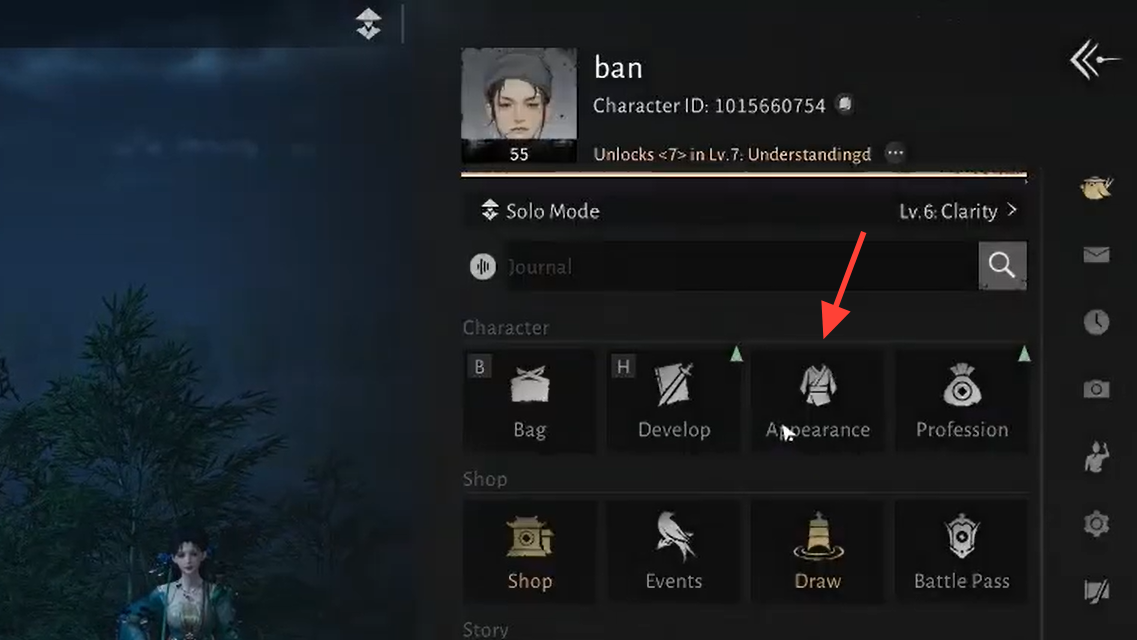Screen dimensions: 1137x640
Task: Copy the Character ID with the copy icon
Action: (845, 104)
